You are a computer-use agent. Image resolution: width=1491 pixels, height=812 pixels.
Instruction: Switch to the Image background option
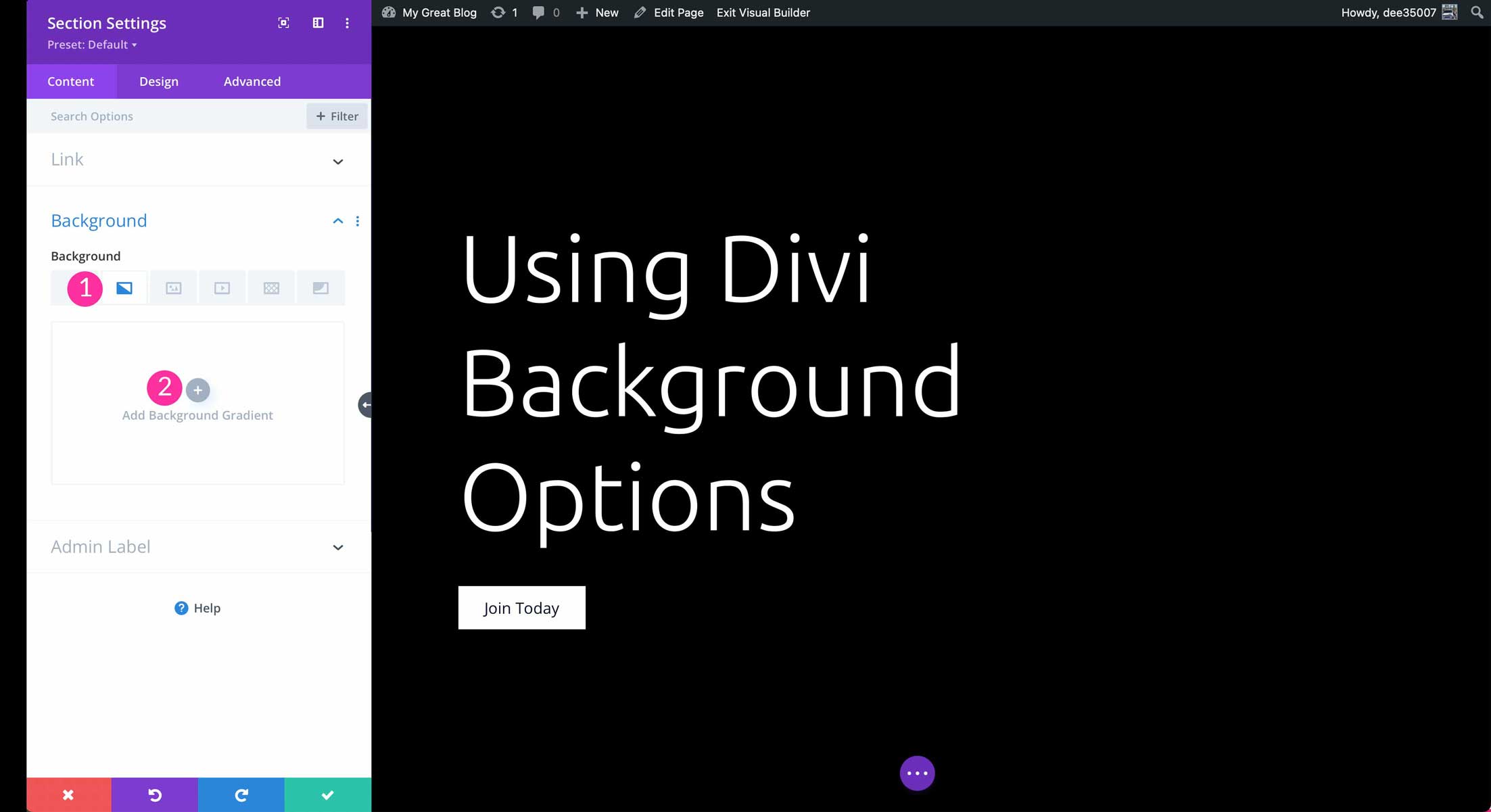[x=173, y=287]
